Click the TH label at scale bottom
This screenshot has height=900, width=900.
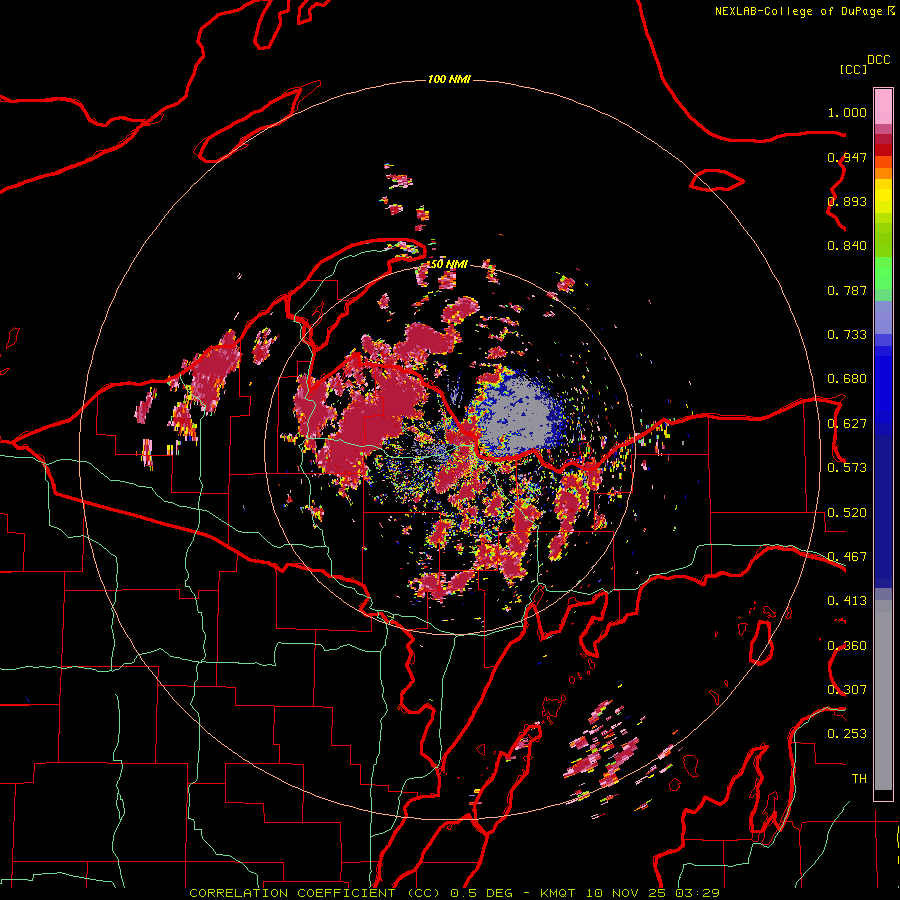click(859, 779)
